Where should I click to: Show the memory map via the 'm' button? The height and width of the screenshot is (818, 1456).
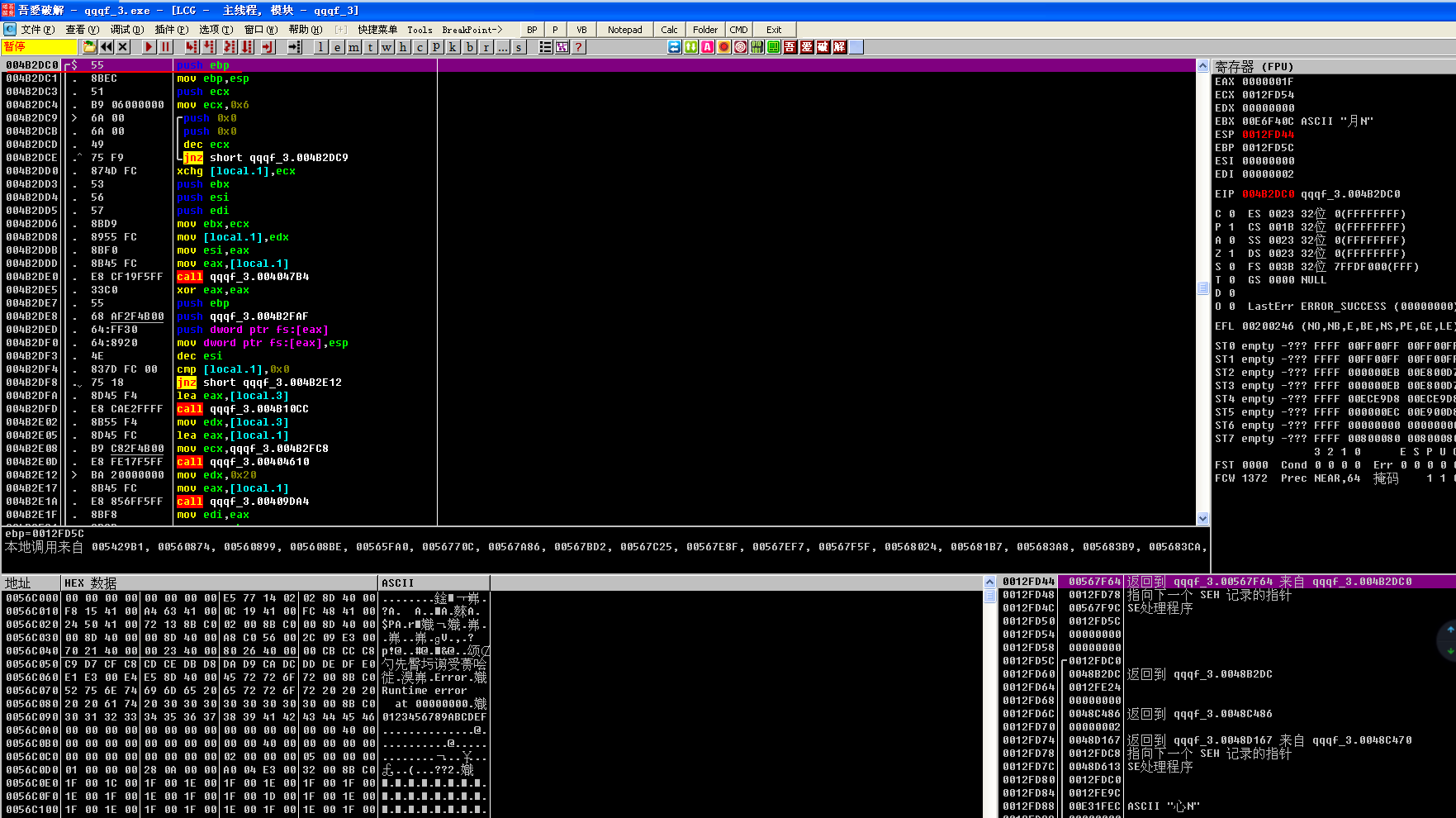(x=353, y=47)
